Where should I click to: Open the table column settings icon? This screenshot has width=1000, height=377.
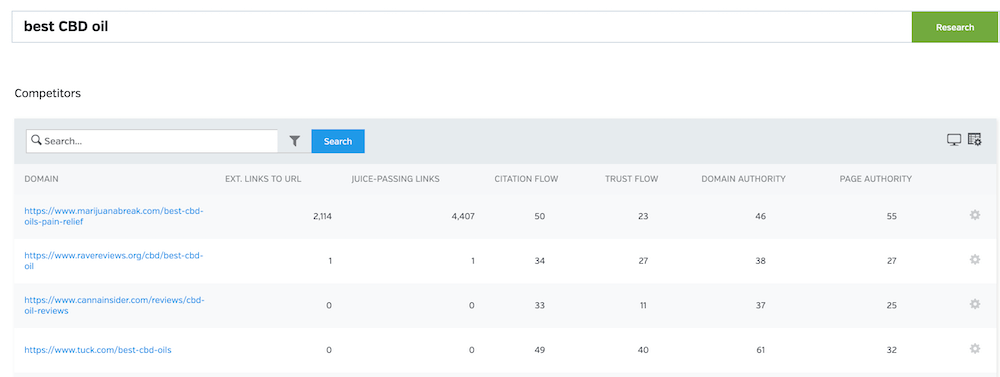click(974, 140)
